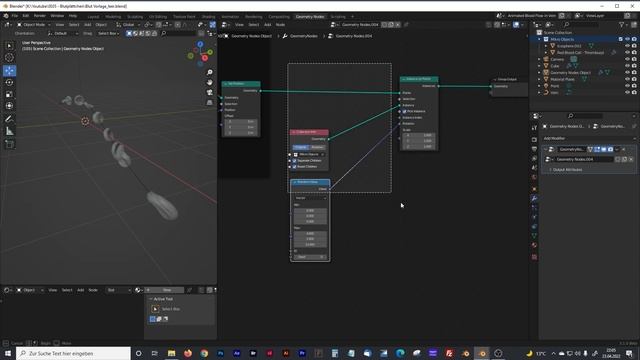Viewport: 640px width, 360px height.
Task: Click the blue Z axis navigation gizmo
Action: (x=200, y=44)
